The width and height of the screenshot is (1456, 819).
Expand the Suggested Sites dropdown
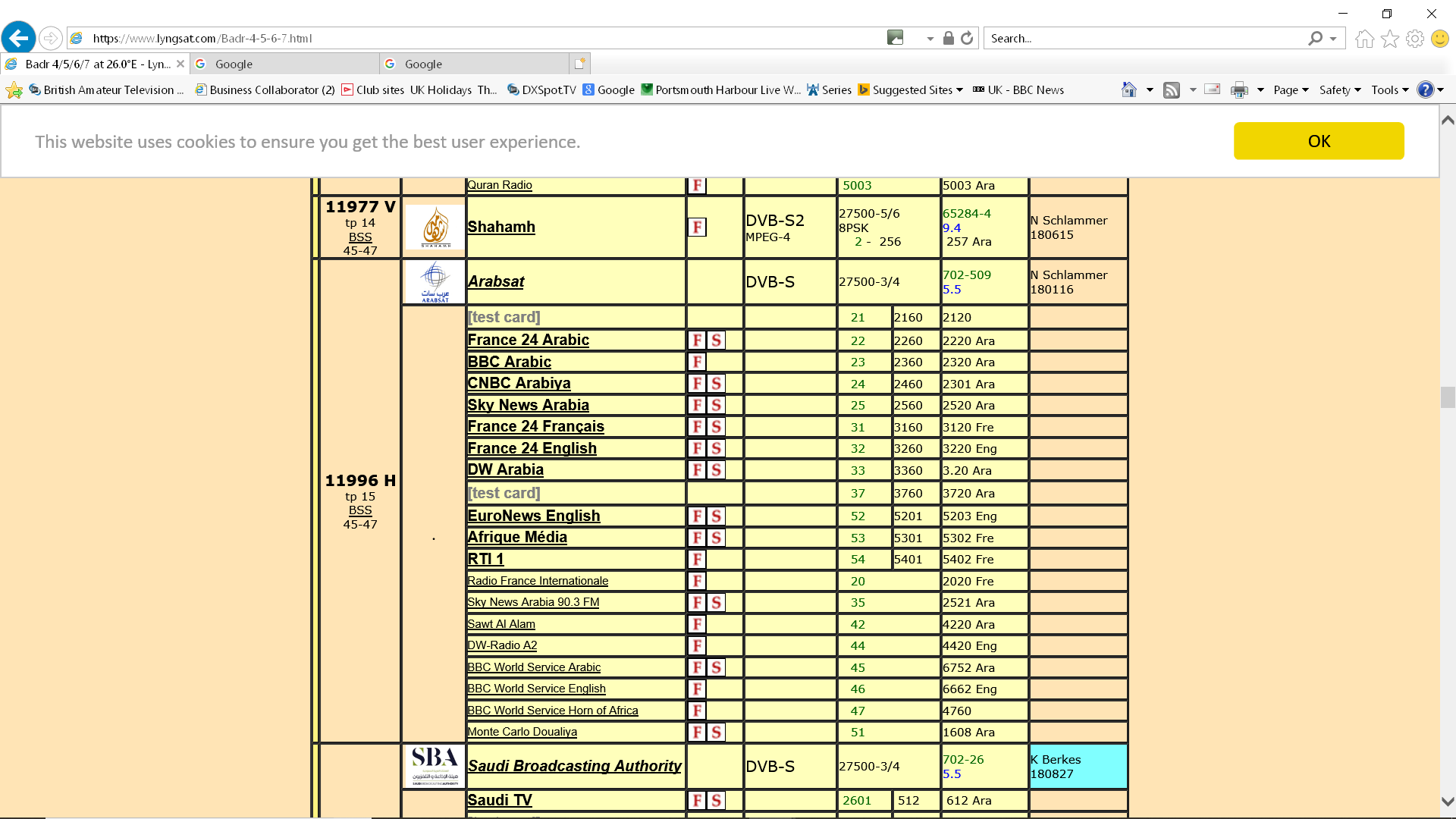(x=959, y=90)
